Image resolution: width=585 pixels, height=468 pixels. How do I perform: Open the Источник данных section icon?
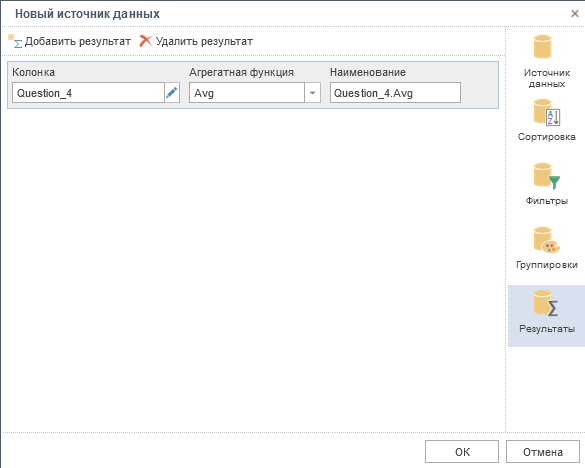click(x=542, y=47)
